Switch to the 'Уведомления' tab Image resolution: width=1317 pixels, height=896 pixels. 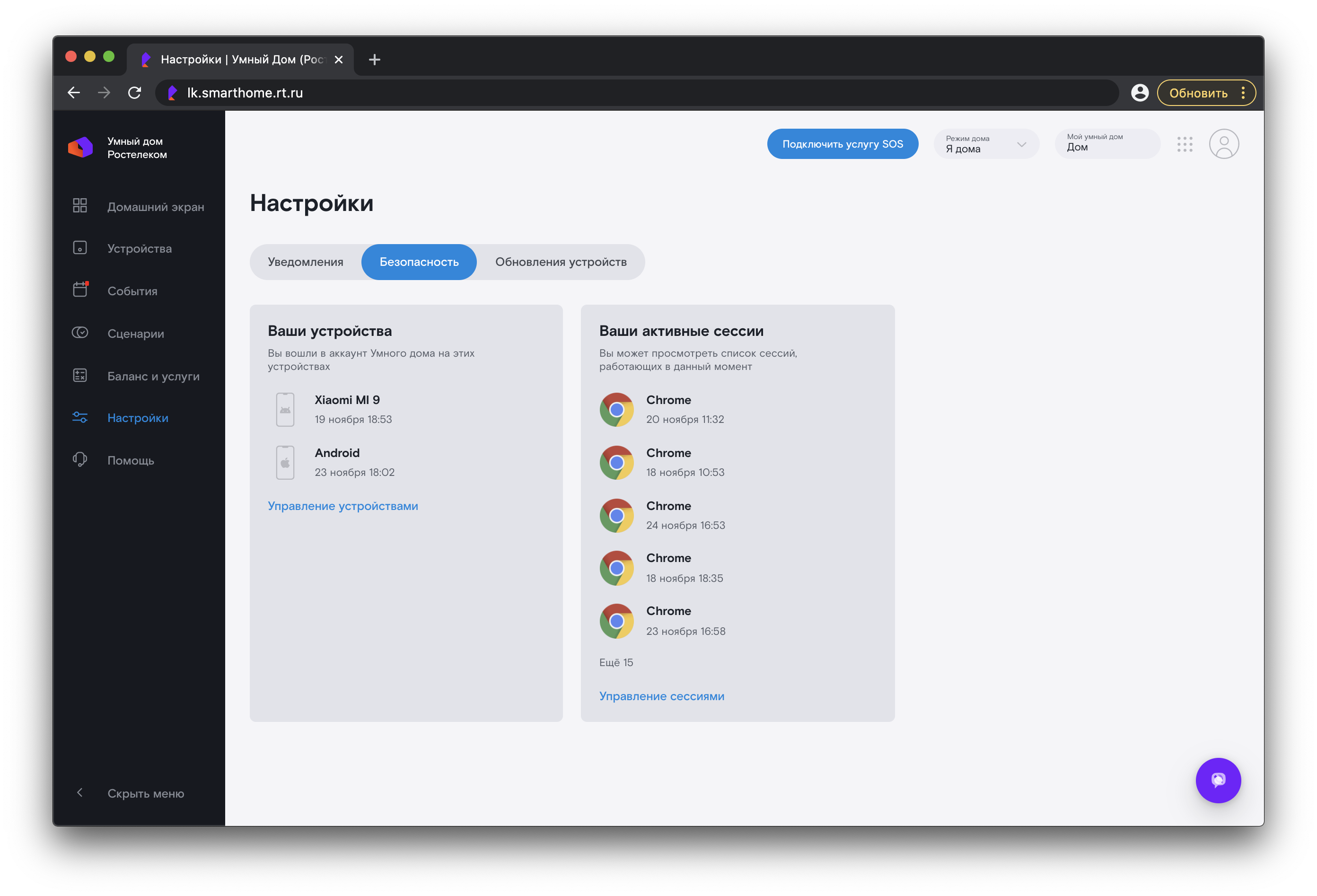point(306,262)
